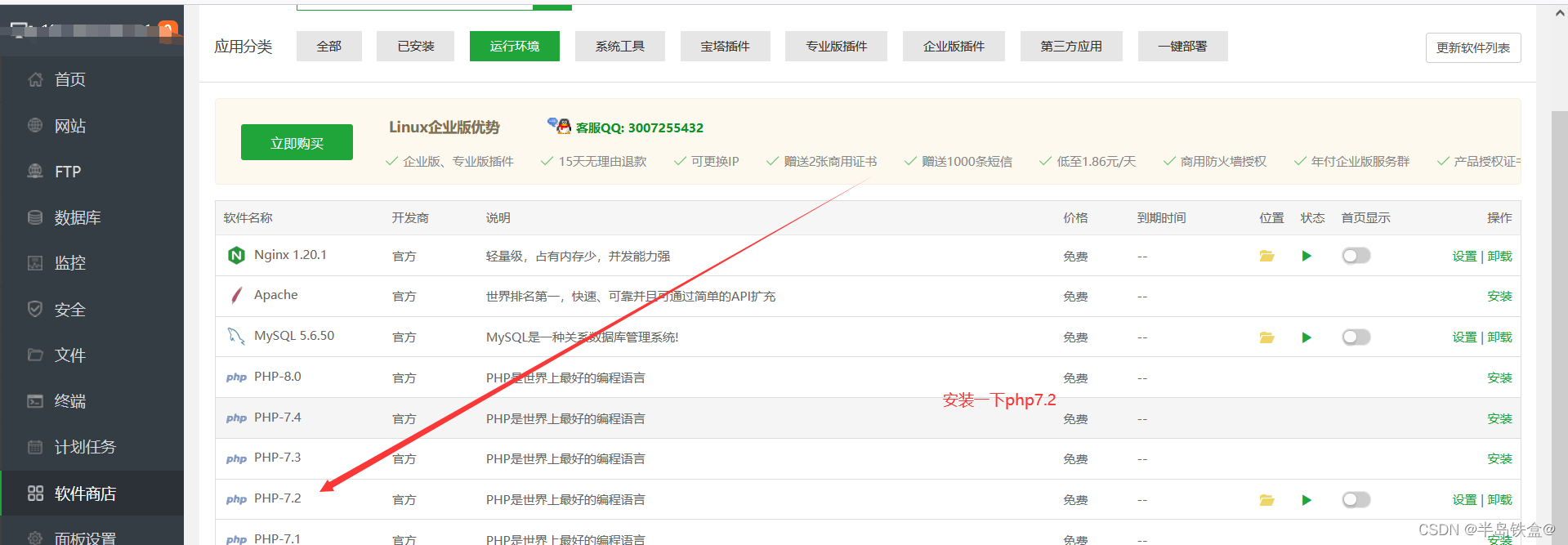Click the Apache software name

[276, 295]
